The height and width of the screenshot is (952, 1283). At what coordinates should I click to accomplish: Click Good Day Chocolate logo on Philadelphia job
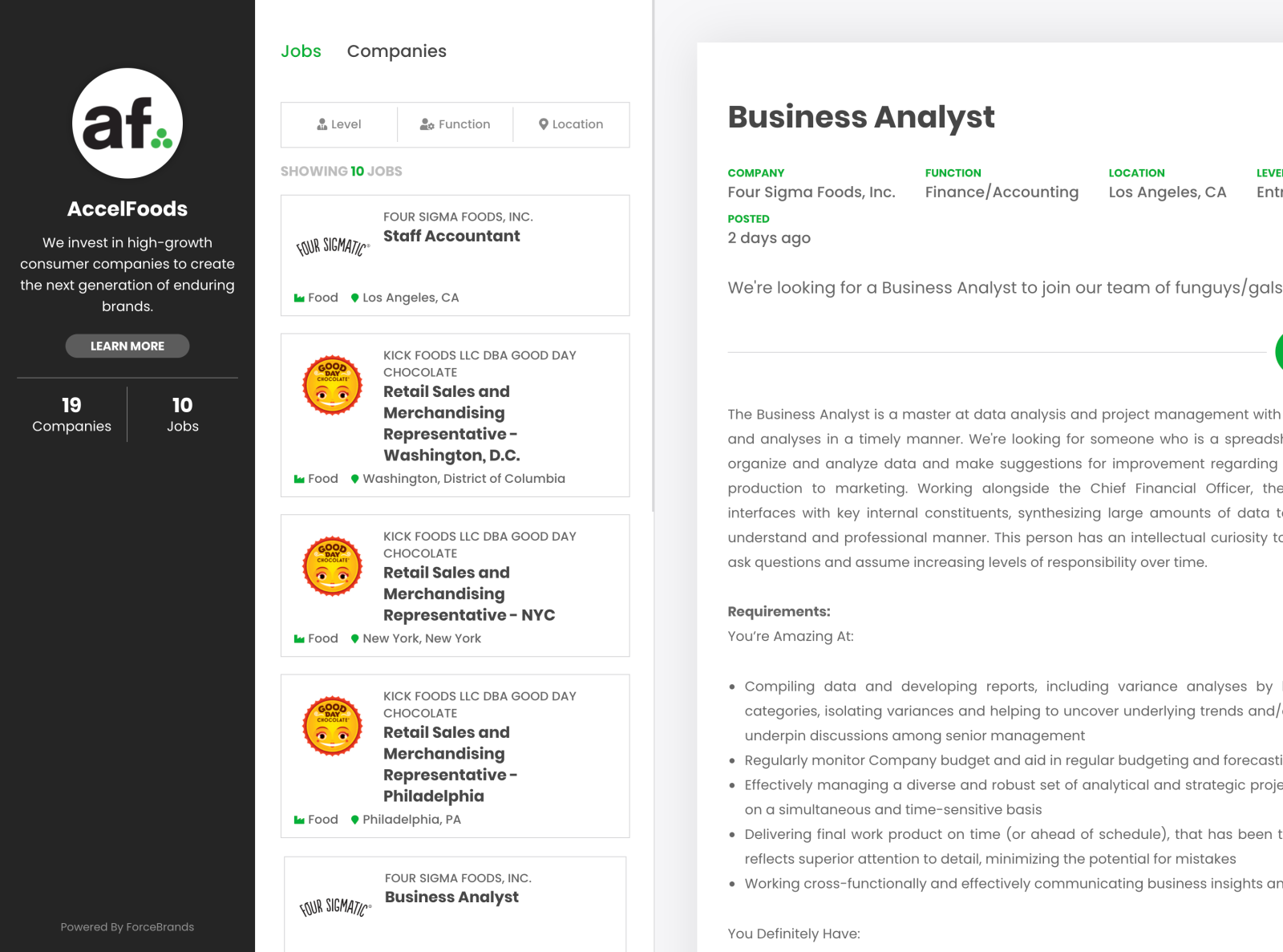pyautogui.click(x=333, y=726)
